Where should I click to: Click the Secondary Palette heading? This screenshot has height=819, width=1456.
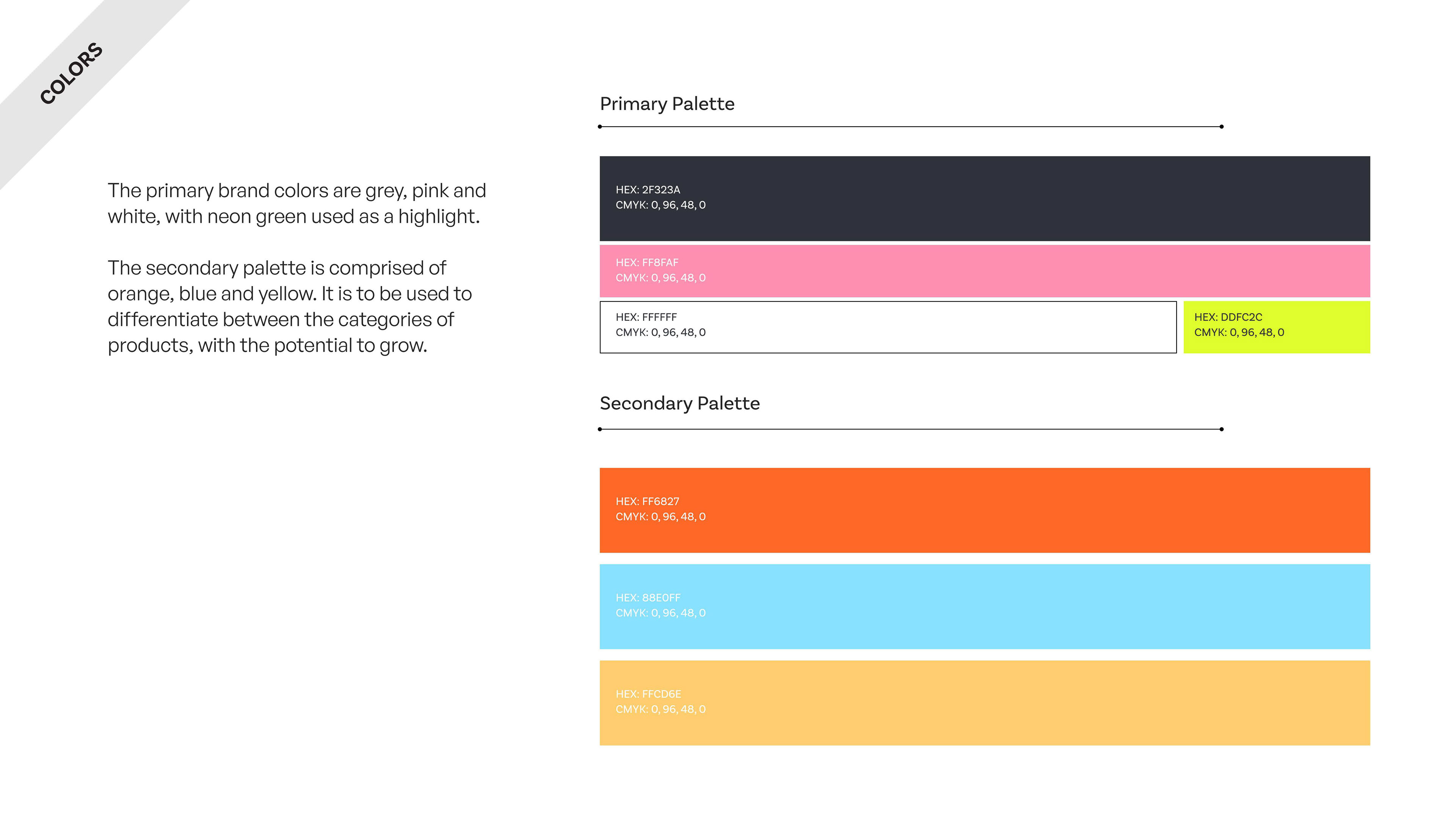[x=679, y=403]
